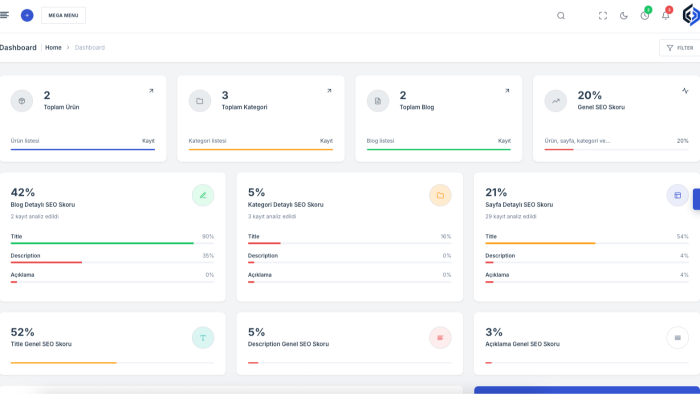Go to Home breadcrumb link
Screen dimensions: 700x394
click(x=53, y=47)
